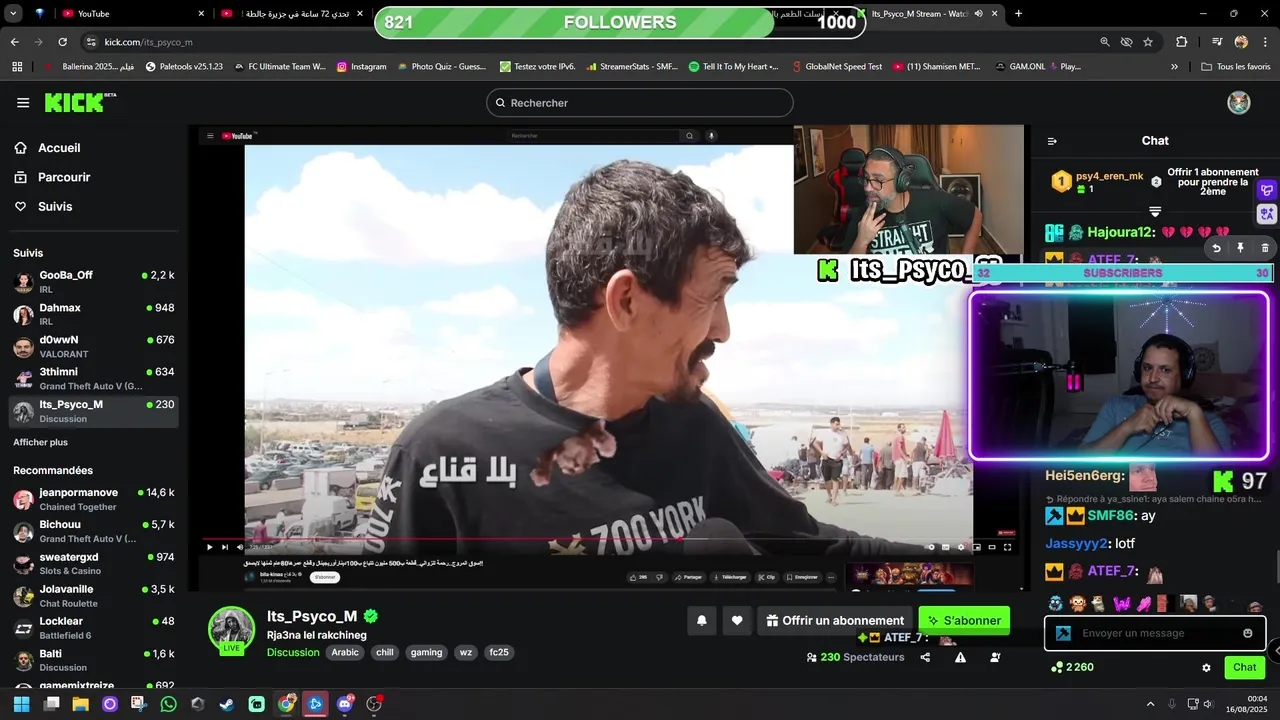
Task: Open the Discussion category link
Action: [x=293, y=652]
